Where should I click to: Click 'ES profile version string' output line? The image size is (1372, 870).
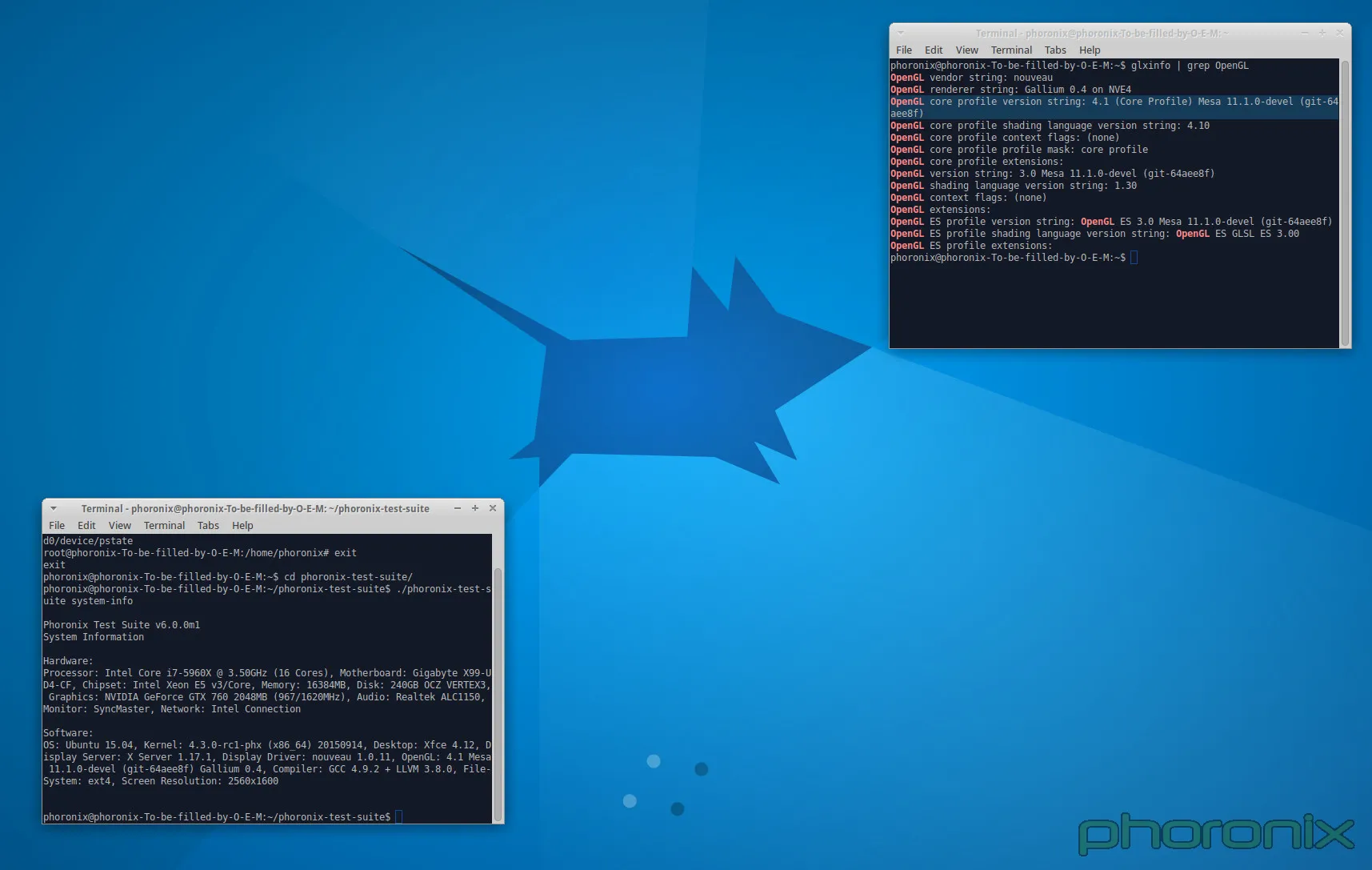click(1112, 222)
